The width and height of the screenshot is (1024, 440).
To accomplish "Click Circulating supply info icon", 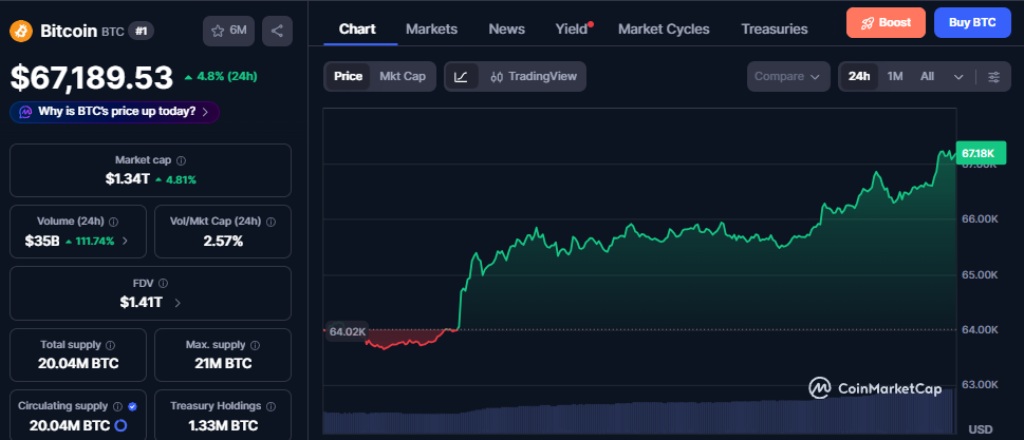I will [x=118, y=406].
